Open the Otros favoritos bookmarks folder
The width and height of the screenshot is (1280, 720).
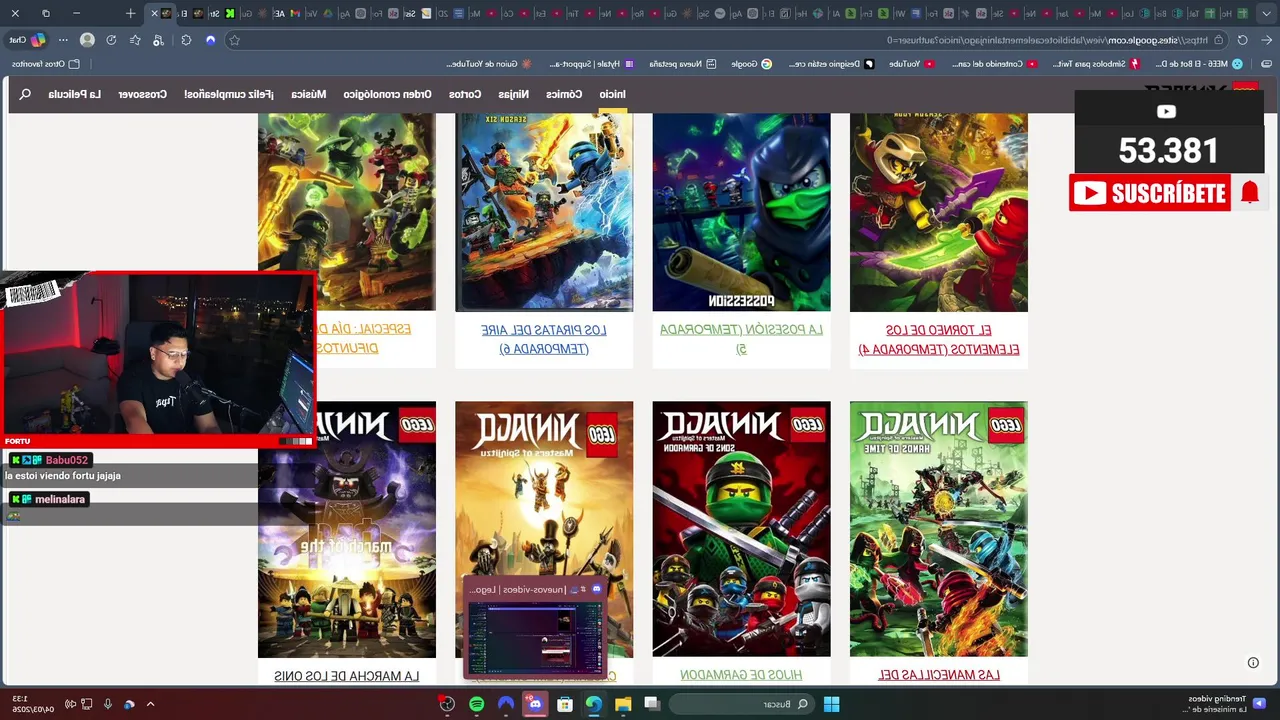coord(46,64)
